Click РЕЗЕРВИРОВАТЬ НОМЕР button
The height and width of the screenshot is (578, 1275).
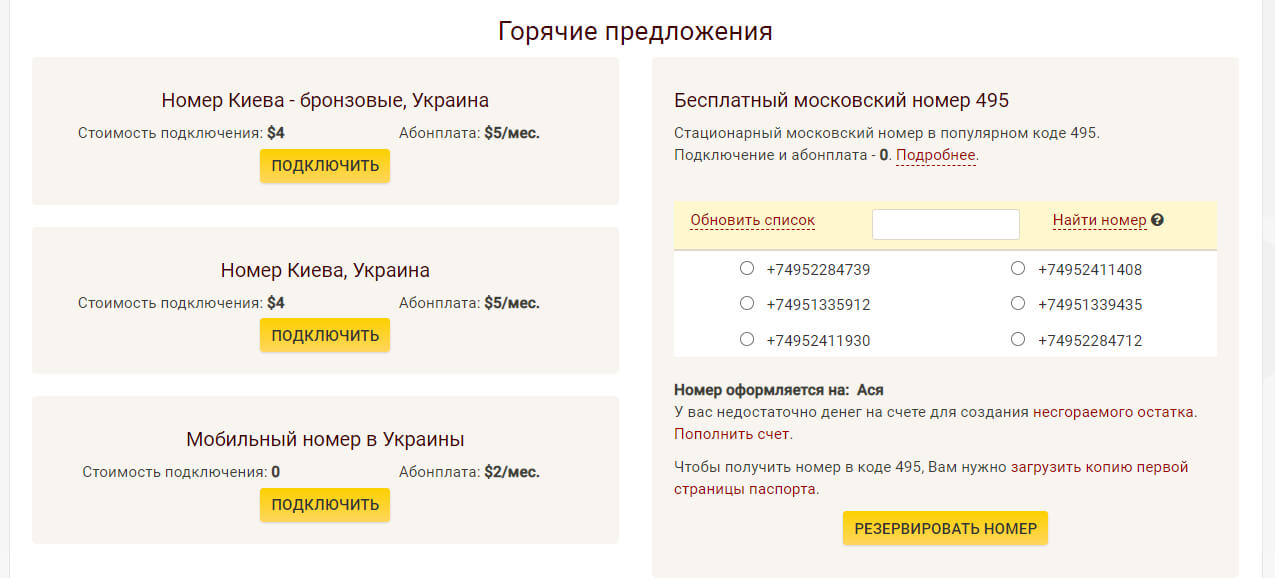pos(945,528)
